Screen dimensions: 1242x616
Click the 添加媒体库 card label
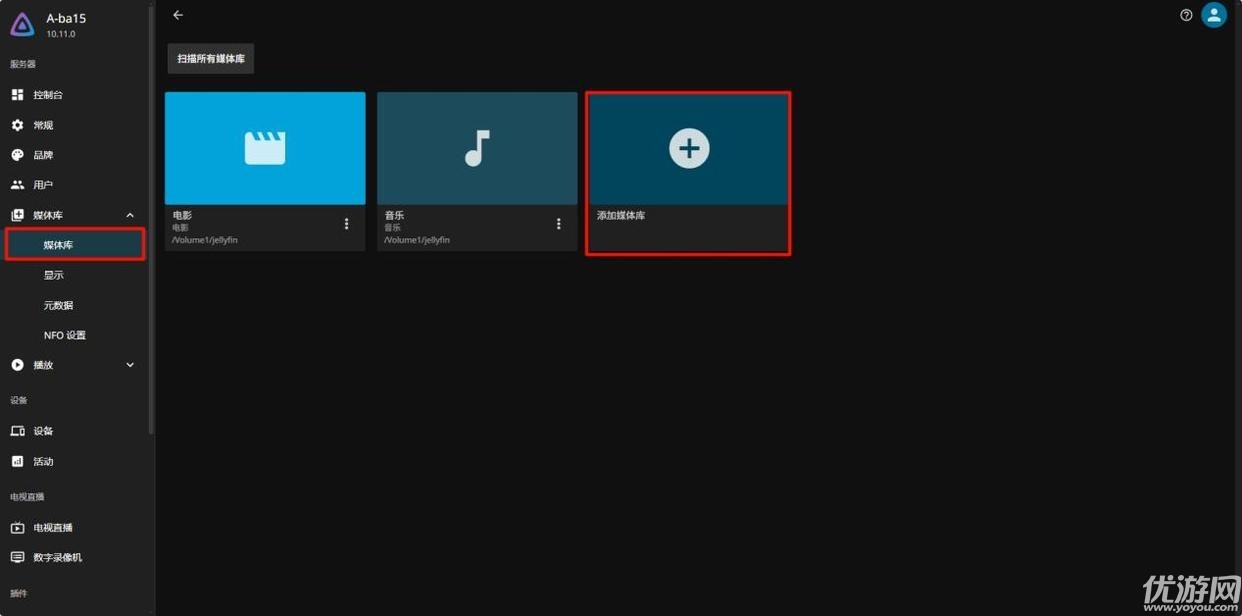point(621,215)
